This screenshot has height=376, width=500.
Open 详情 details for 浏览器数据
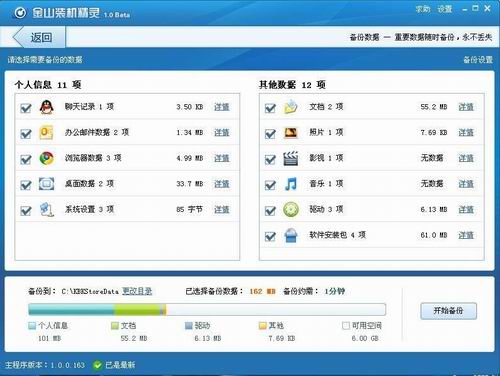click(222, 158)
